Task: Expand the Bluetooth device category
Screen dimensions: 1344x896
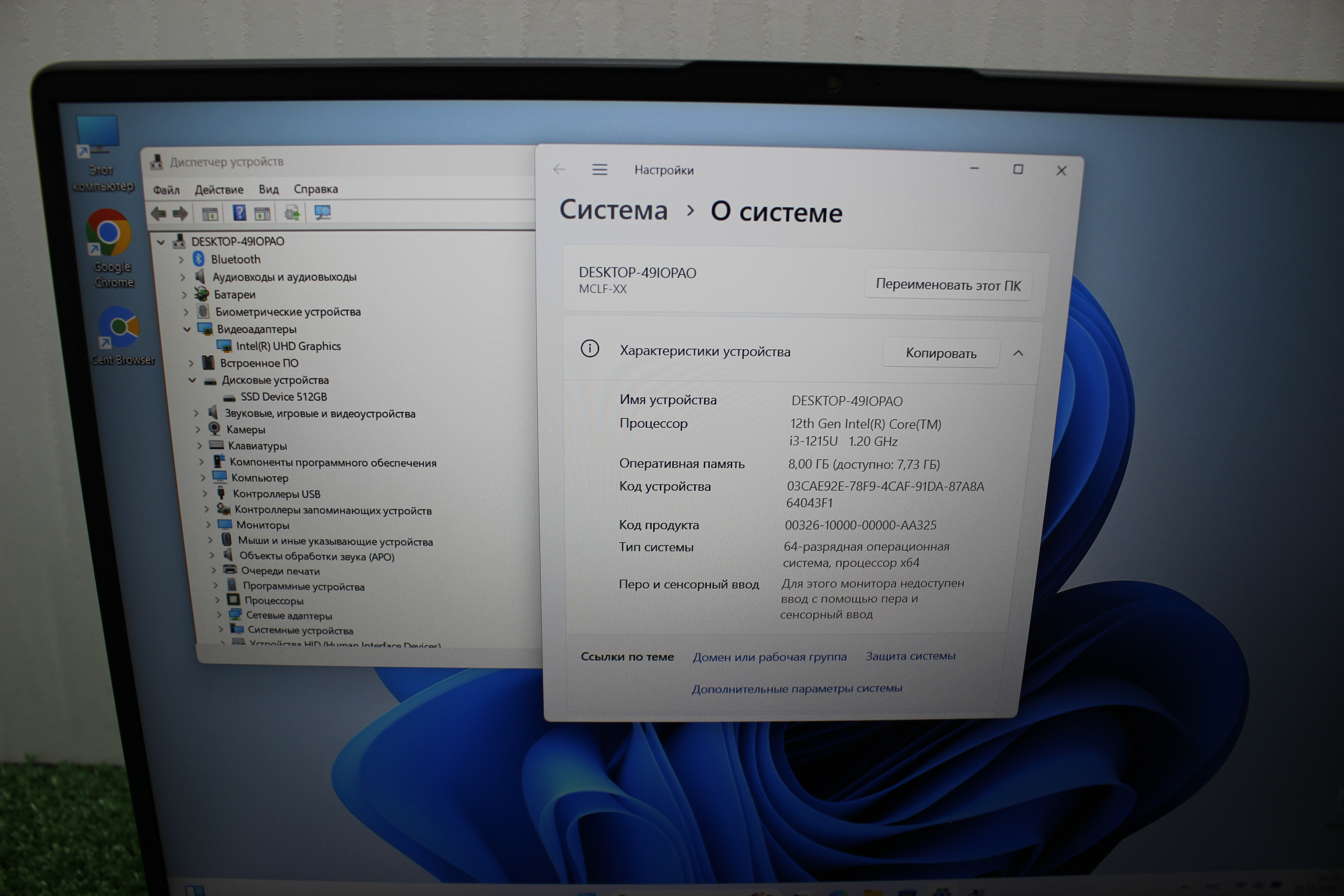Action: pyautogui.click(x=181, y=260)
